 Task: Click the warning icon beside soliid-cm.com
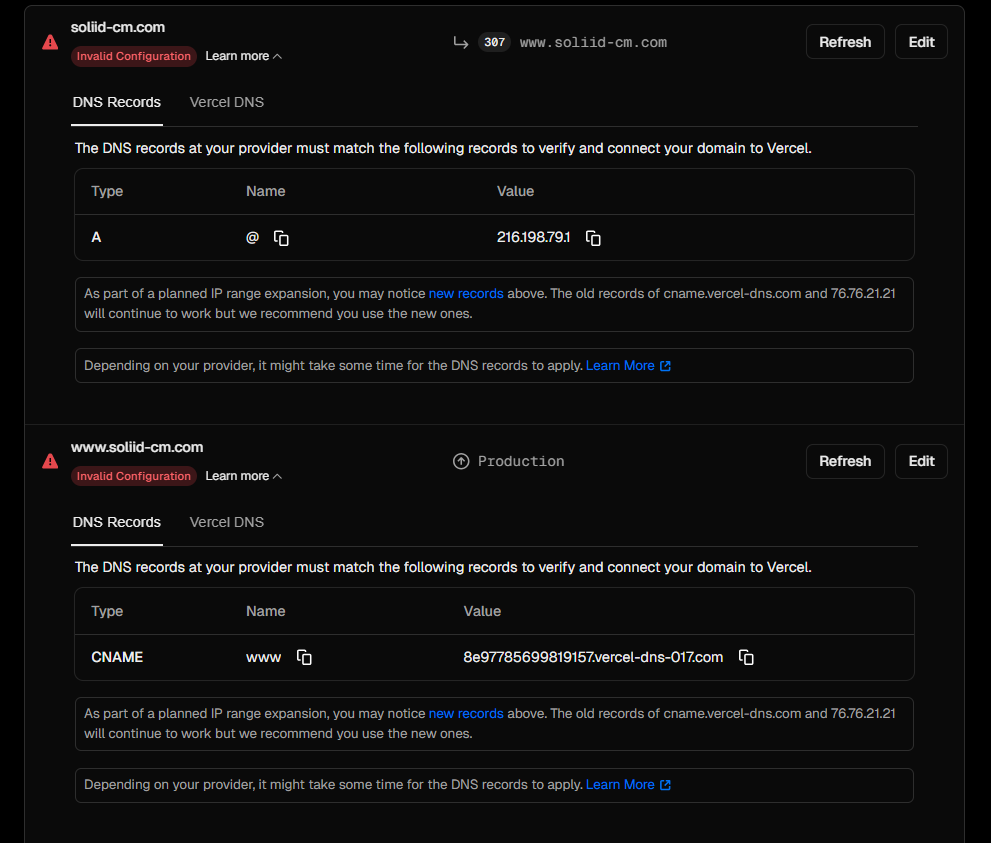[50, 42]
